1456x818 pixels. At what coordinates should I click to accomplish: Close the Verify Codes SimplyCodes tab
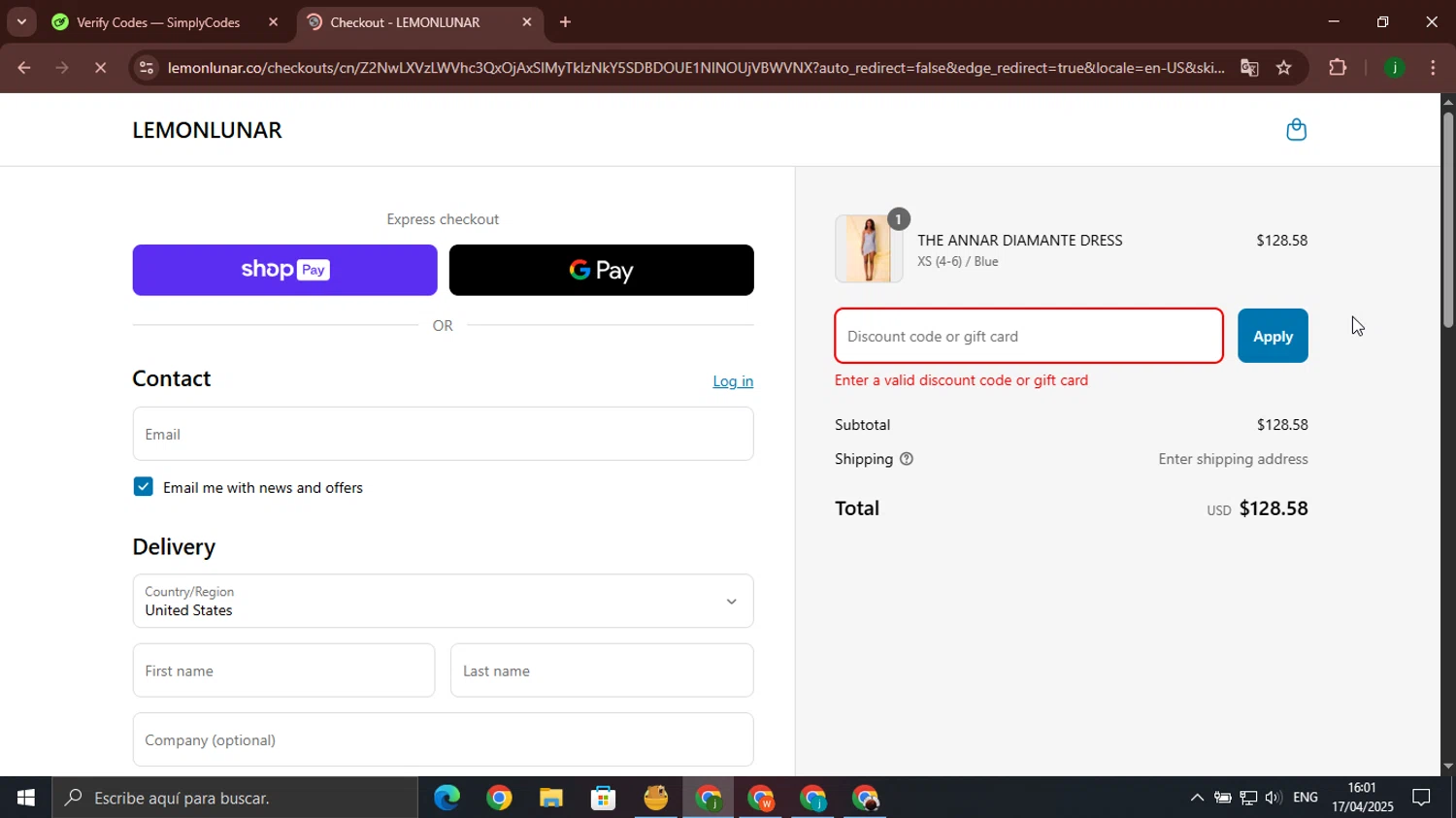click(x=273, y=22)
